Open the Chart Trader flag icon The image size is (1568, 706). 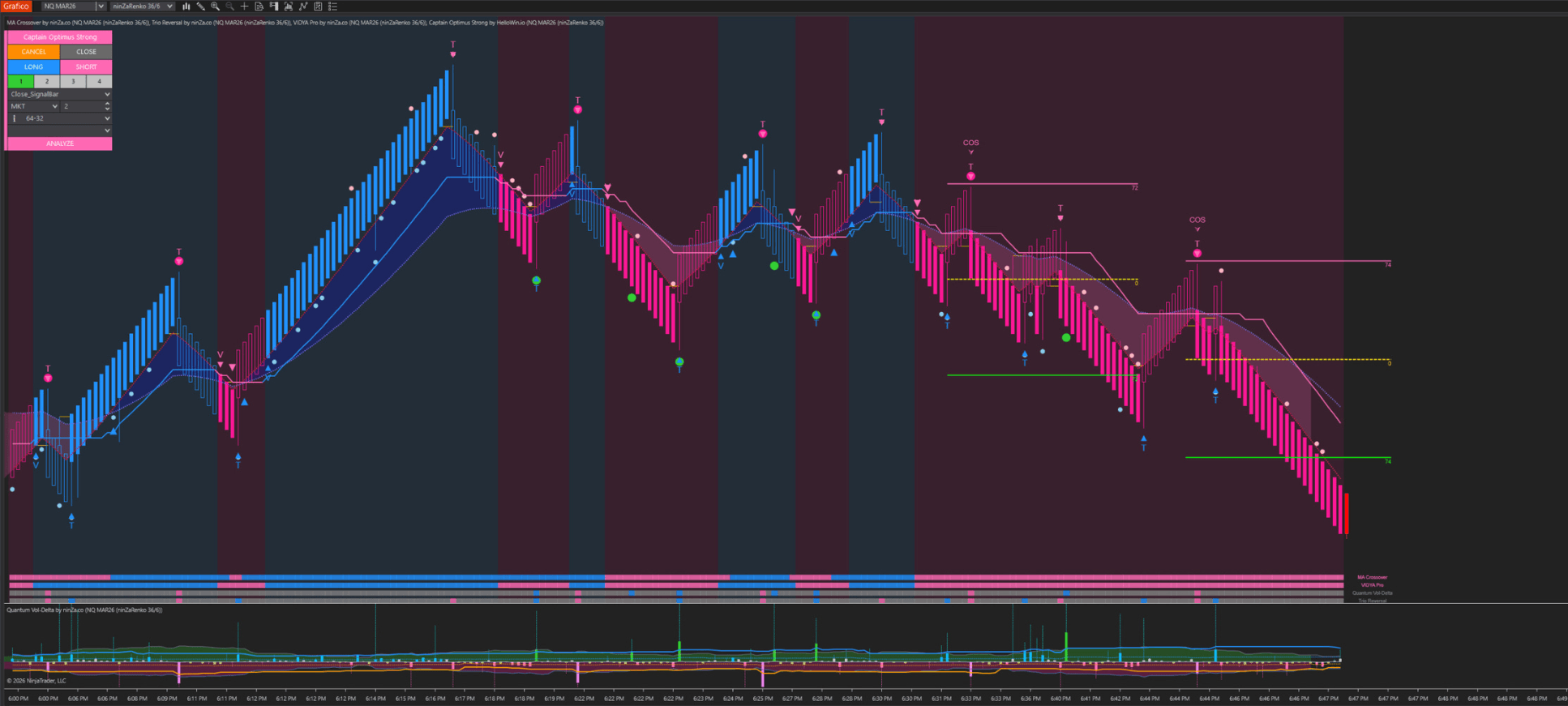click(273, 6)
